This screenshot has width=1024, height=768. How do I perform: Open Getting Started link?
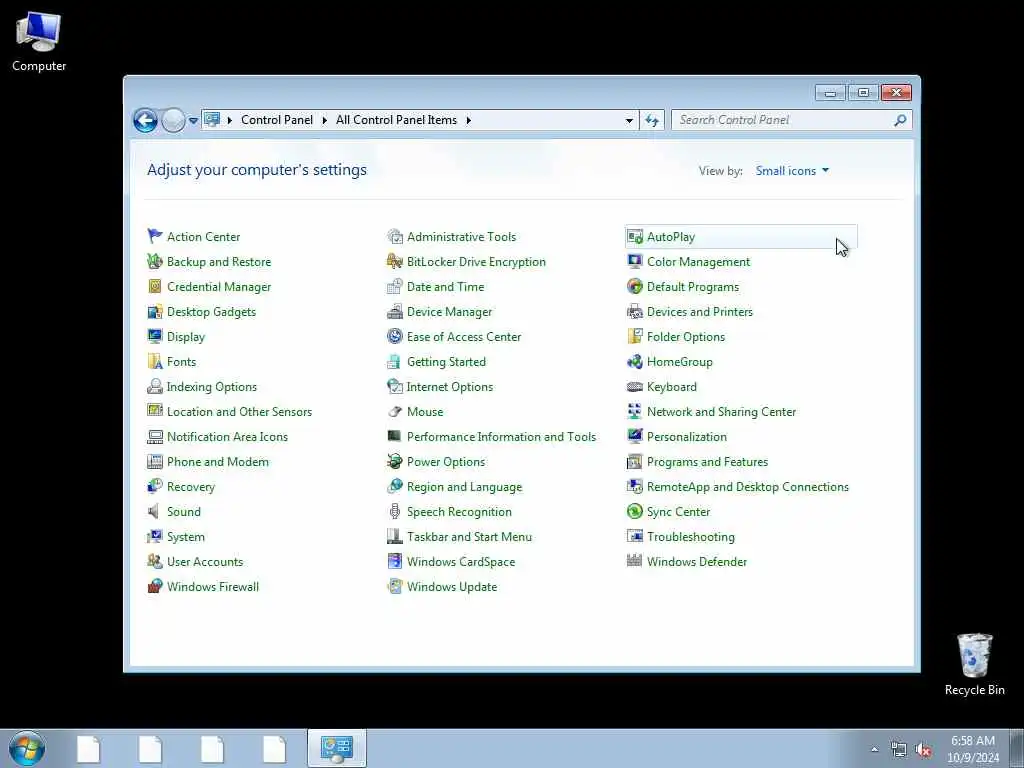click(x=446, y=362)
